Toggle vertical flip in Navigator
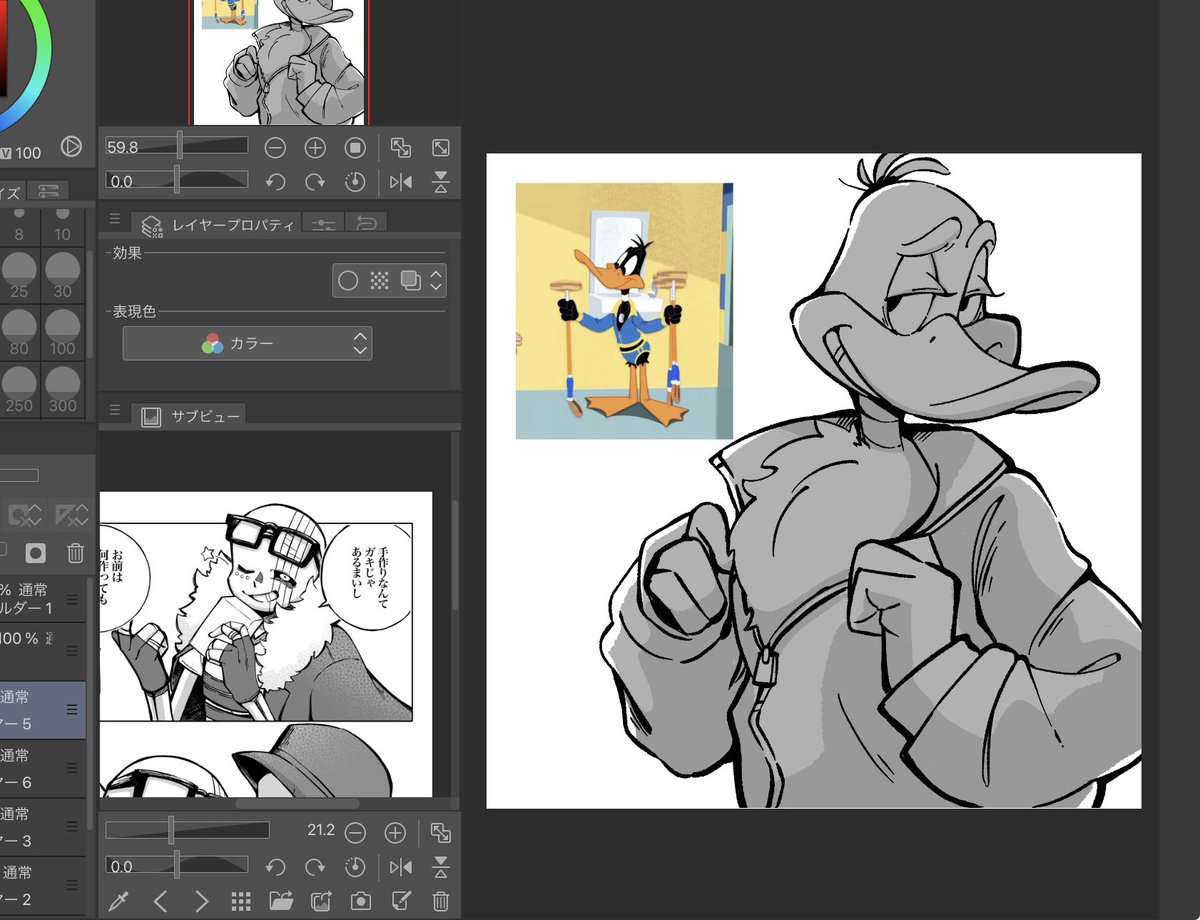Screen dimensions: 1200x920 click(x=440, y=182)
